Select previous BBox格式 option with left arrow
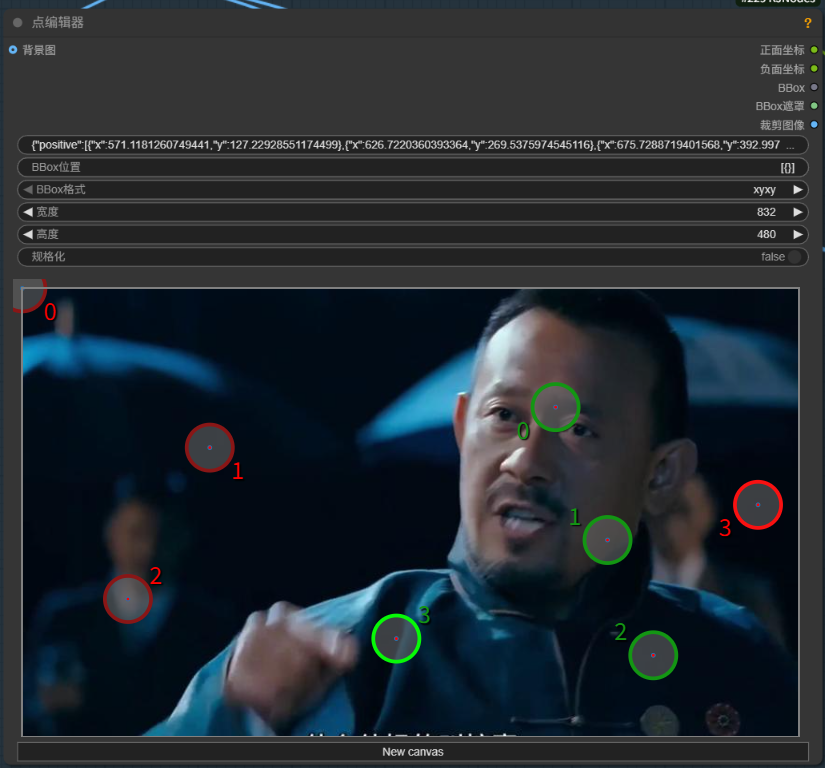Viewport: 825px width, 768px height. point(28,189)
